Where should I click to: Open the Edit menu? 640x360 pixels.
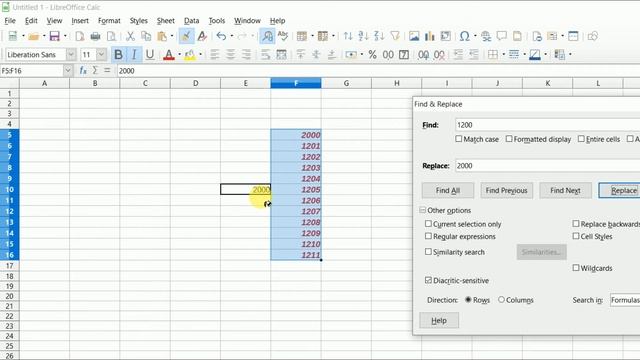pyautogui.click(x=31, y=20)
